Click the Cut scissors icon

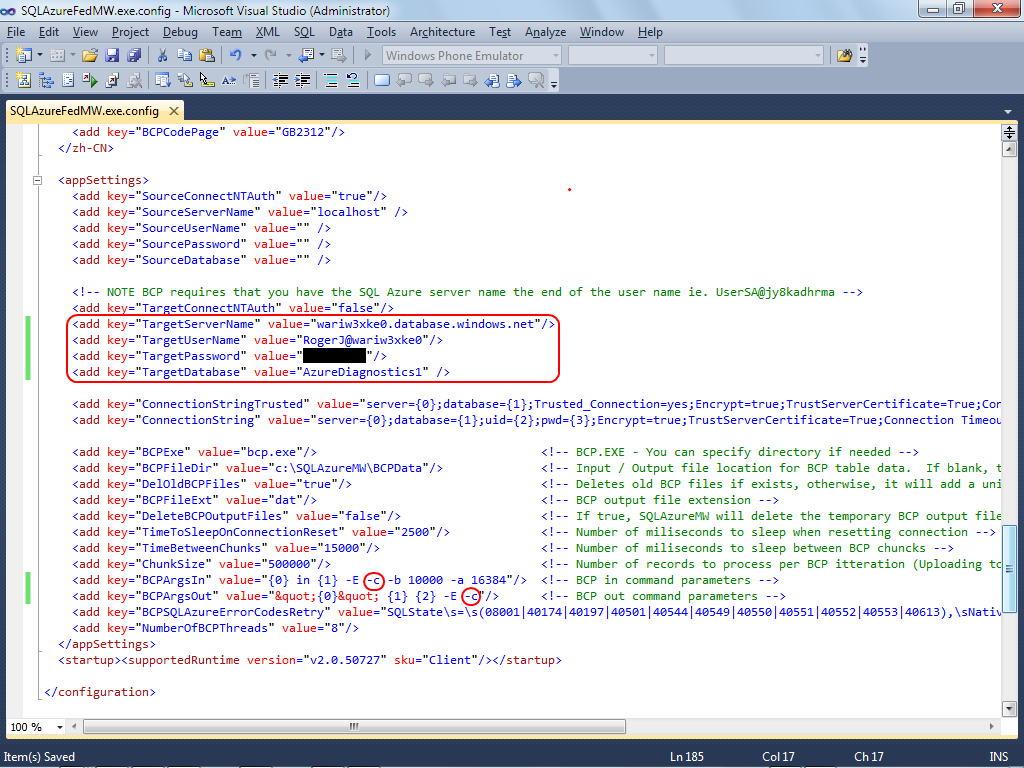(163, 56)
